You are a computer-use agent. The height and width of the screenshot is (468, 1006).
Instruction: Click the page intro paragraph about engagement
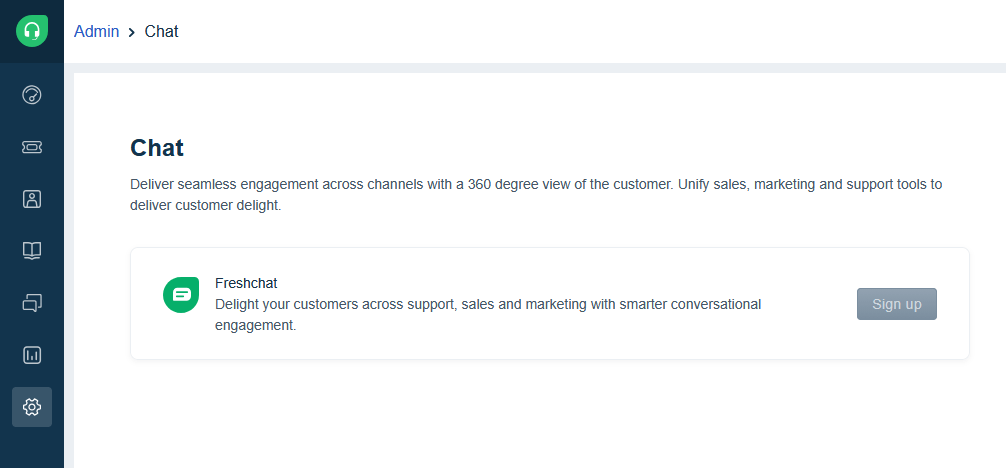[x=536, y=185]
